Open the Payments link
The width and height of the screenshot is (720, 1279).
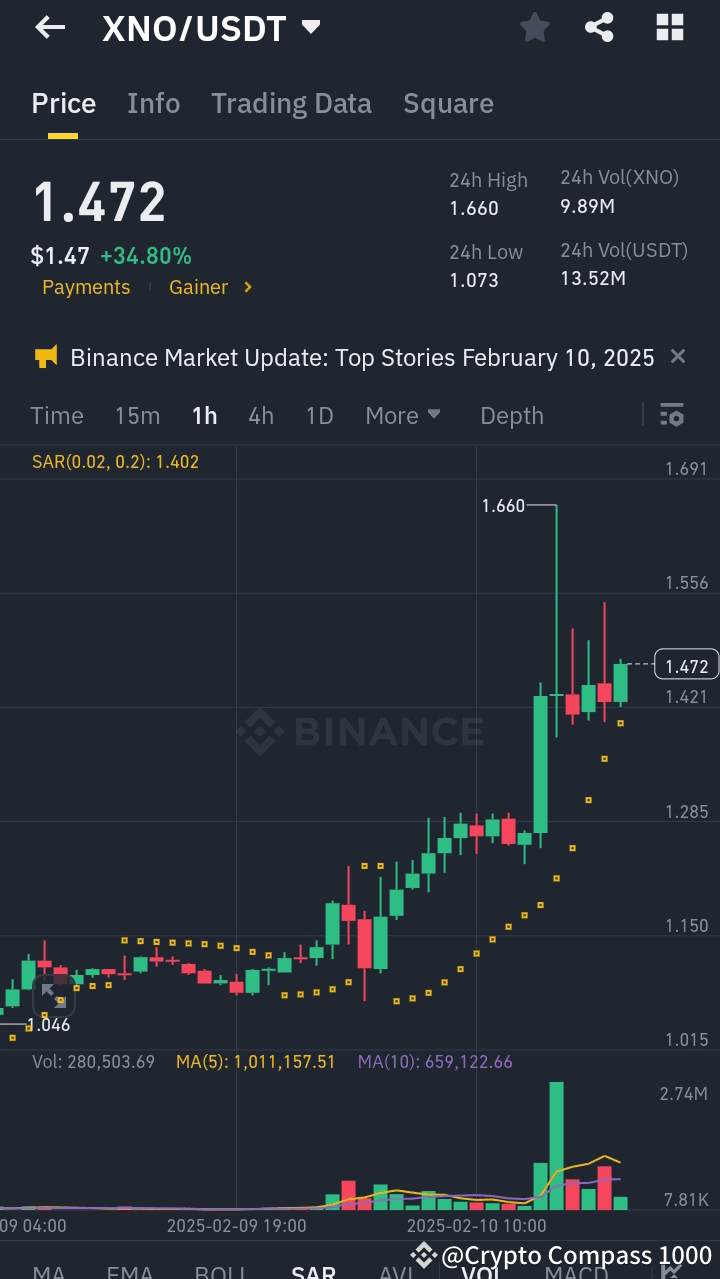tap(86, 287)
